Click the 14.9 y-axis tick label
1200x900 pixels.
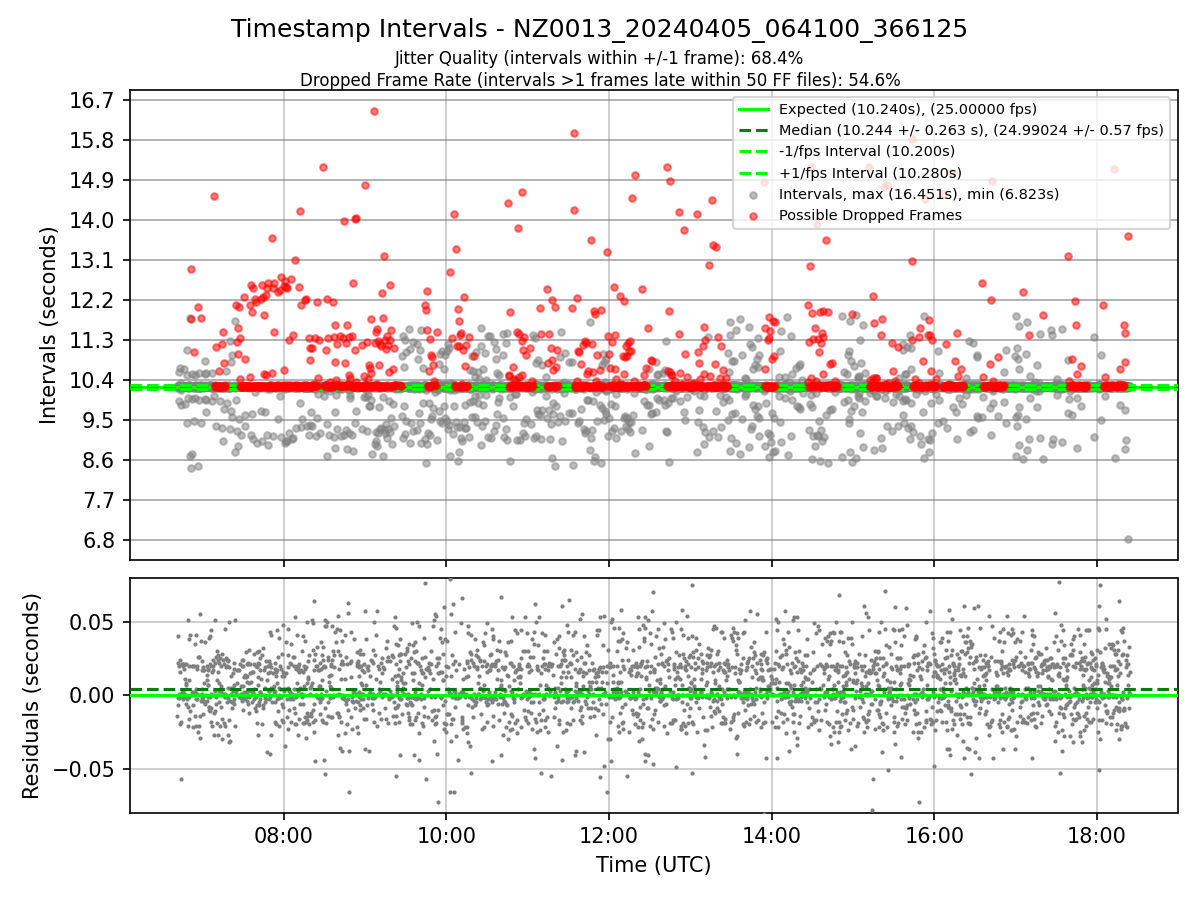(x=94, y=180)
